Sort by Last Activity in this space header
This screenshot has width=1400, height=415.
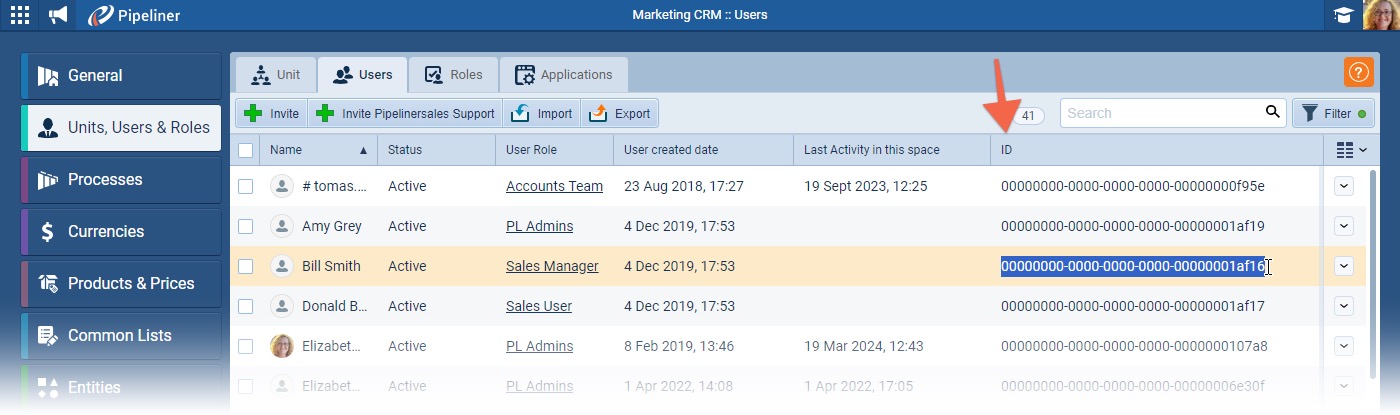[893, 150]
